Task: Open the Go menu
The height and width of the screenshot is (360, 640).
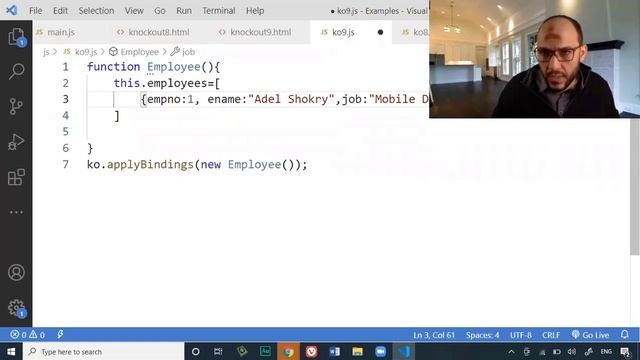Action: coord(160,11)
